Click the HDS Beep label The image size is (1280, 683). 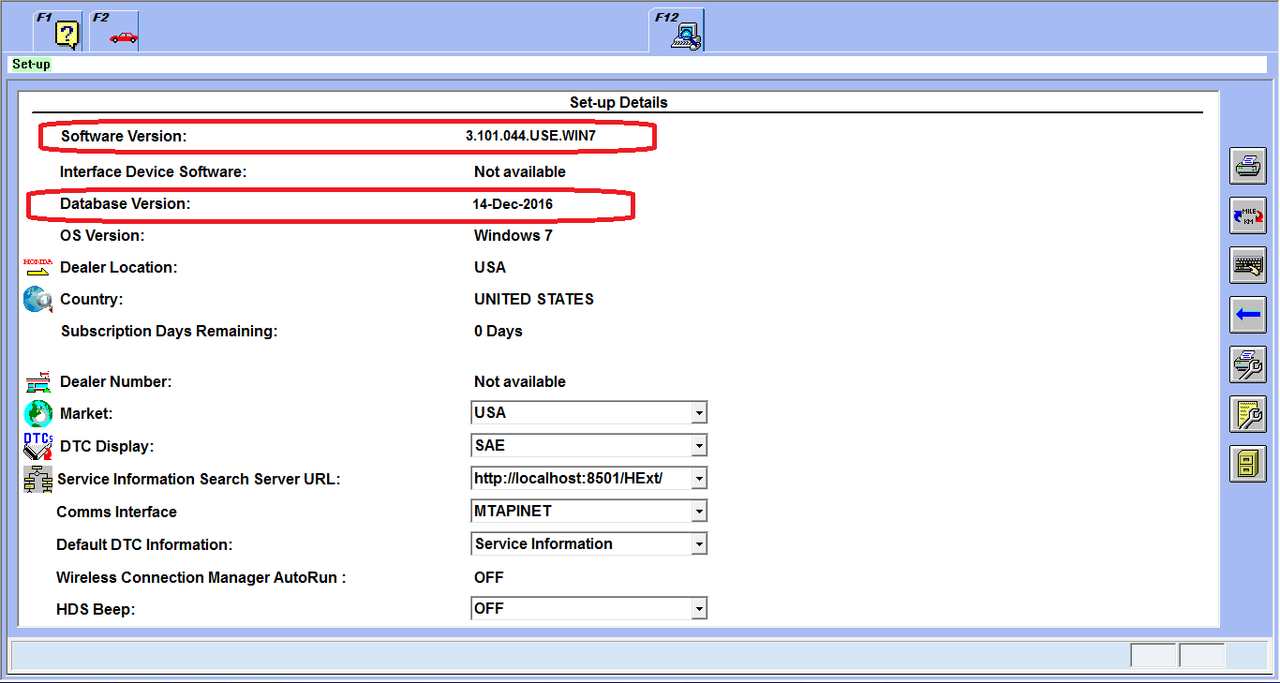pos(95,609)
